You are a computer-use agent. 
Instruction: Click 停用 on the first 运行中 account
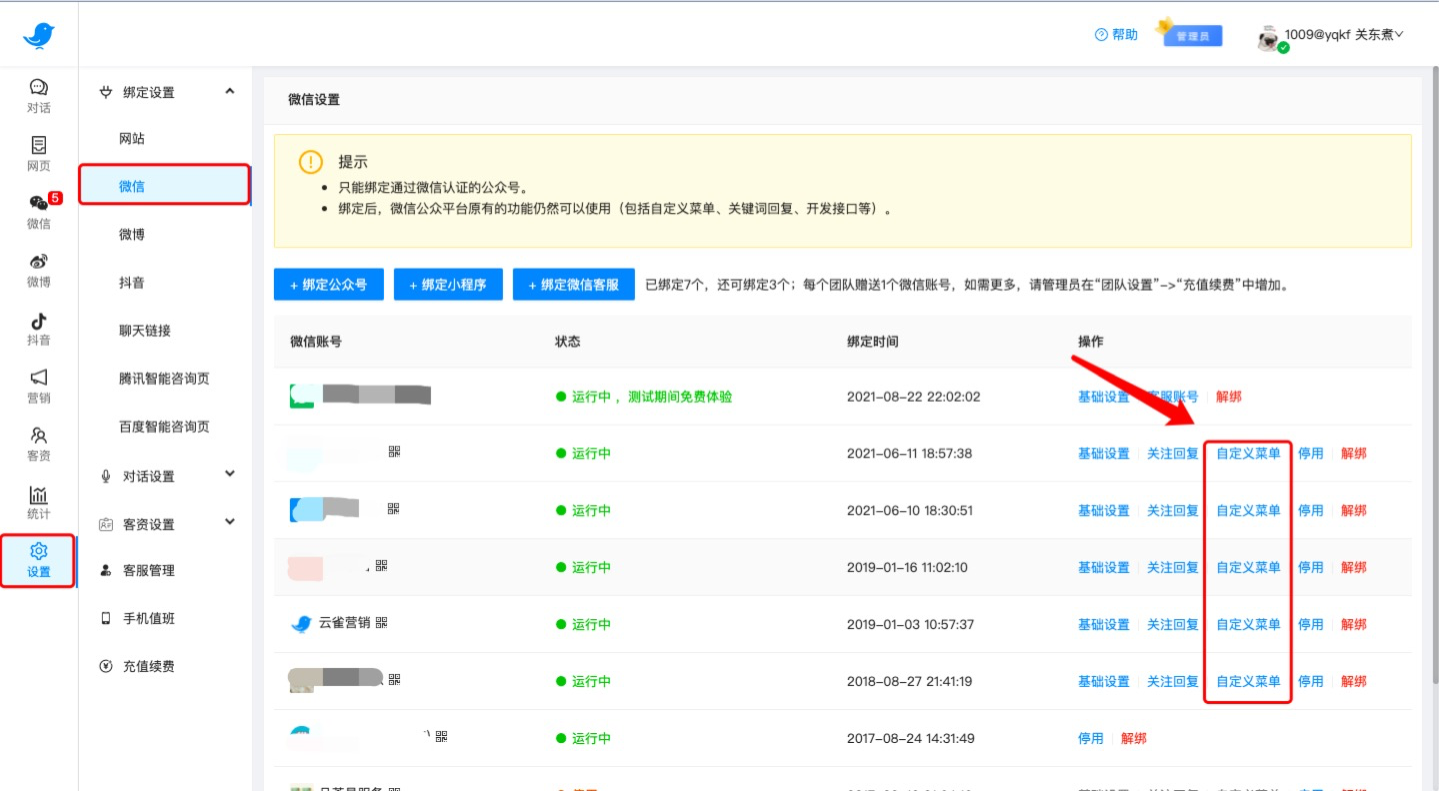(x=1310, y=452)
